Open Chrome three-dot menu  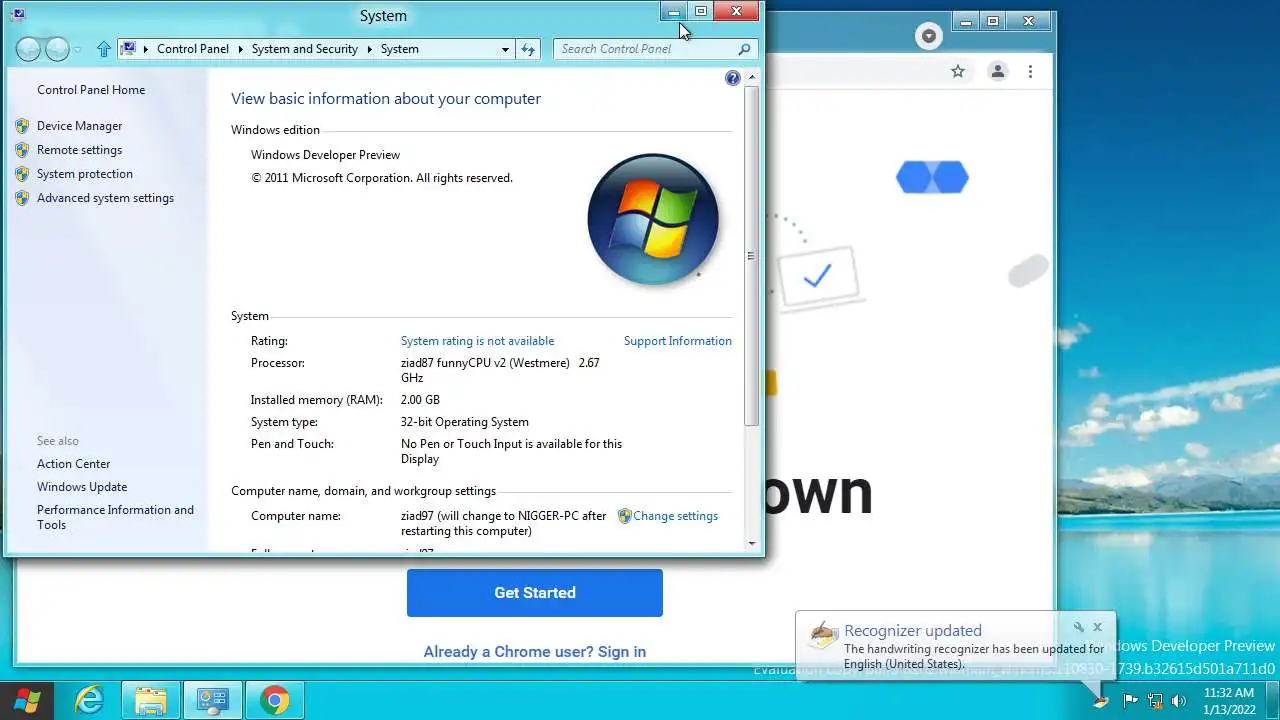(x=1030, y=71)
